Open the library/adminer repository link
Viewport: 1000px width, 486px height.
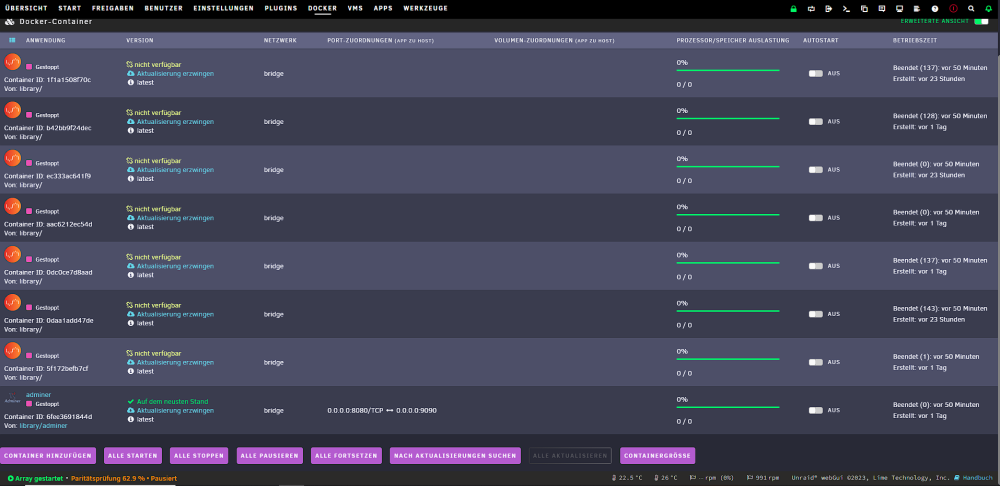43,425
